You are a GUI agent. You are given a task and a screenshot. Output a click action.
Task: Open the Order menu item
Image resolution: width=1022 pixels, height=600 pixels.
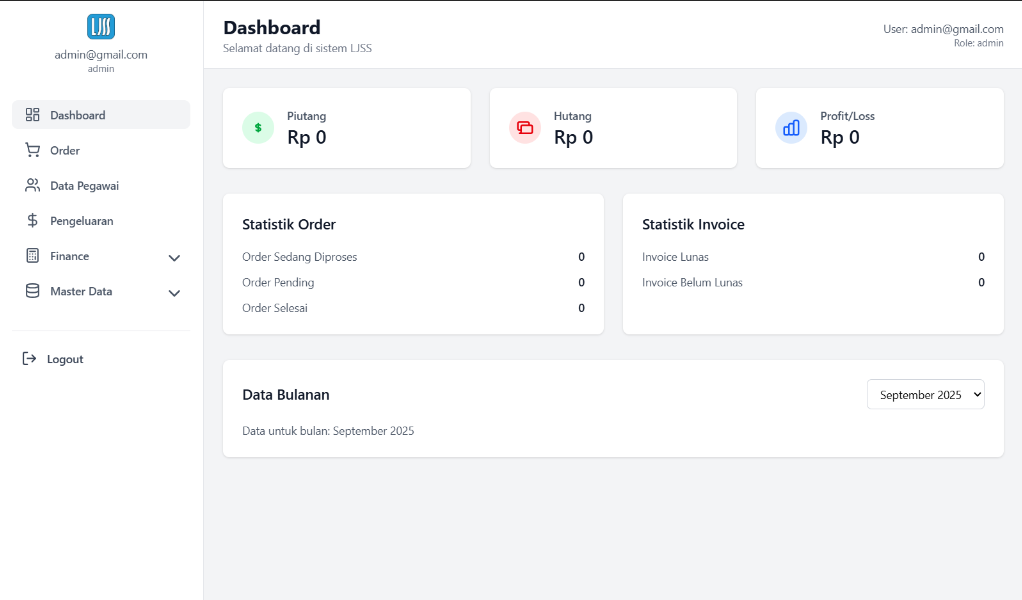64,150
